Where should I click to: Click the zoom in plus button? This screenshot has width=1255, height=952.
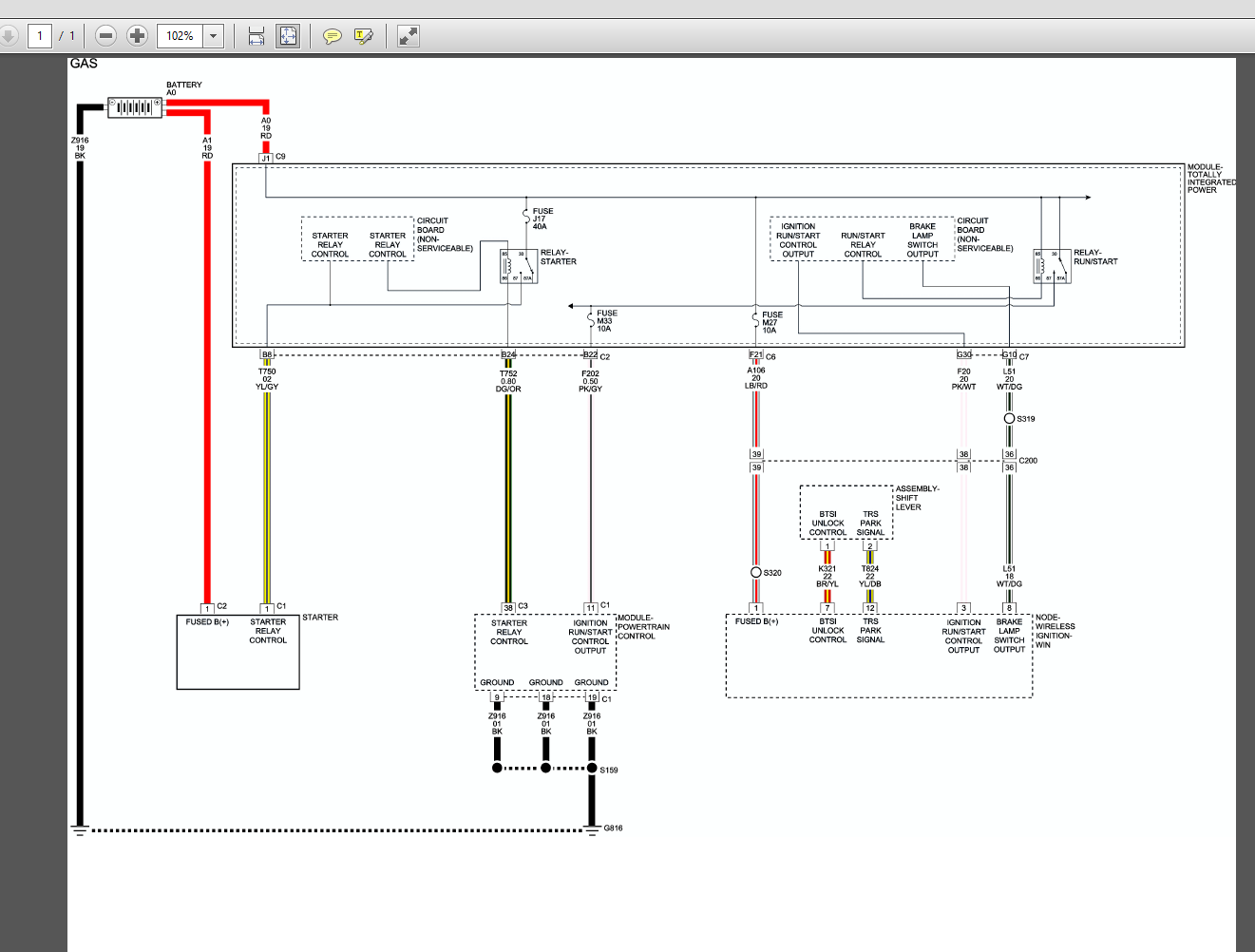[138, 36]
